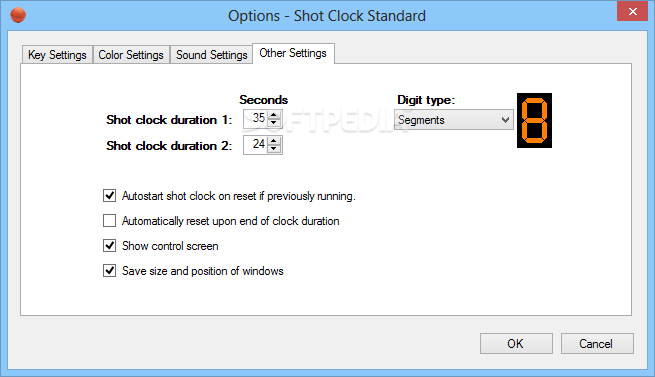
Task: Decrease Shot clock duration 2 with down arrow
Action: [274, 149]
